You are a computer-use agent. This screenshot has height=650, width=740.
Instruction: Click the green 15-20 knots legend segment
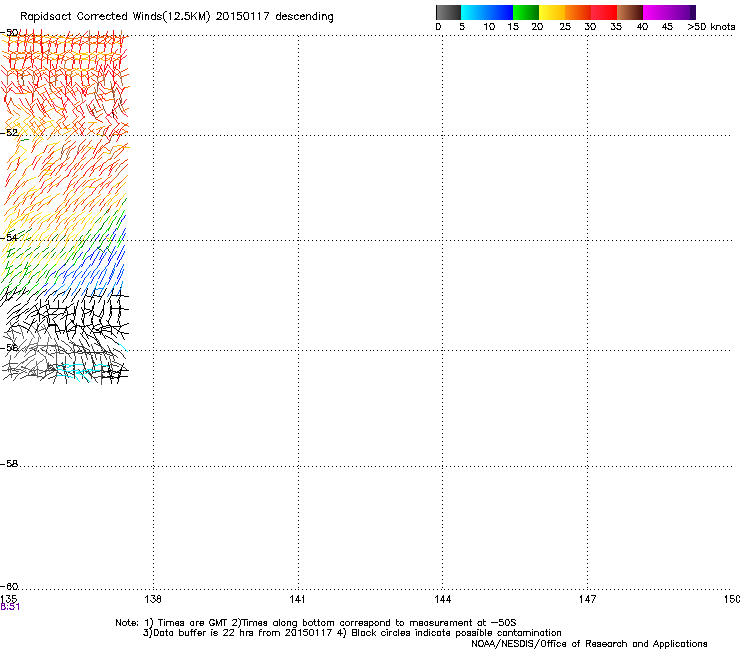tap(526, 12)
